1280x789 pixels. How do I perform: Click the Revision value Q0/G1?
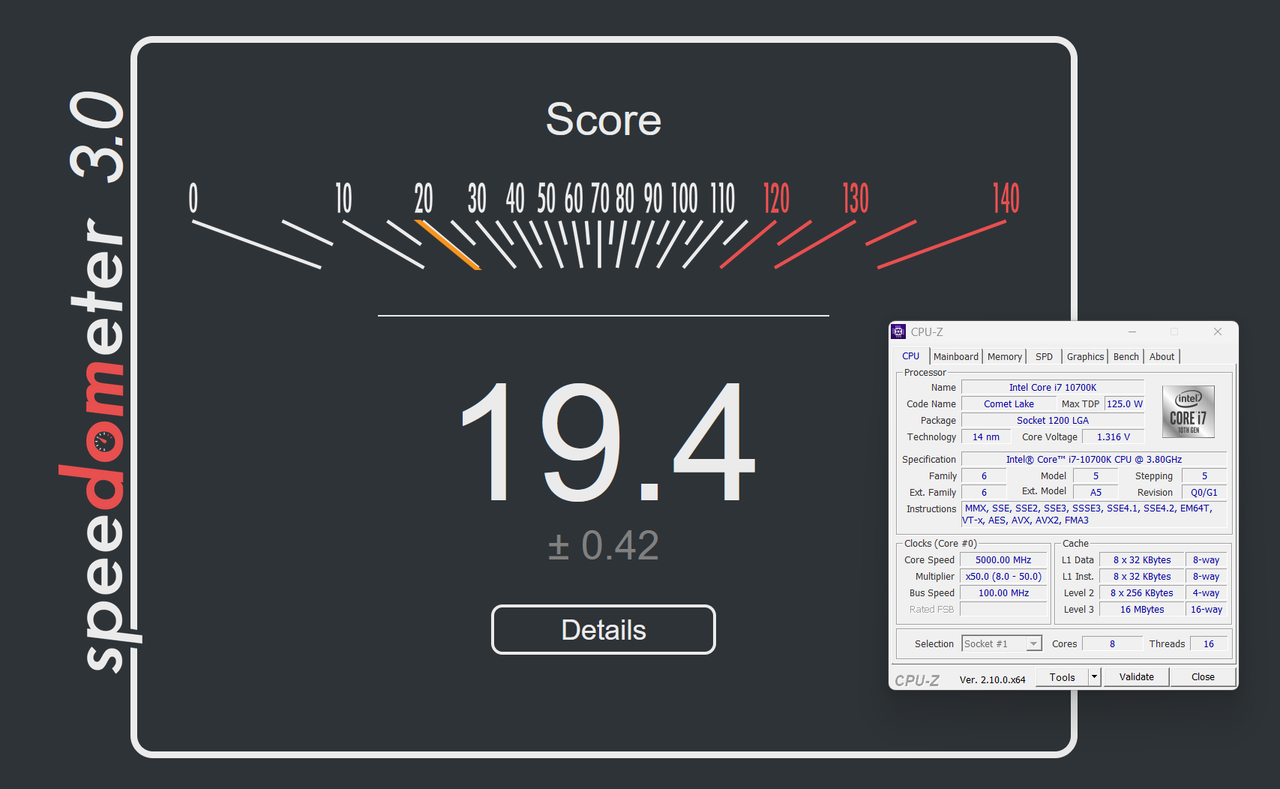point(1204,492)
